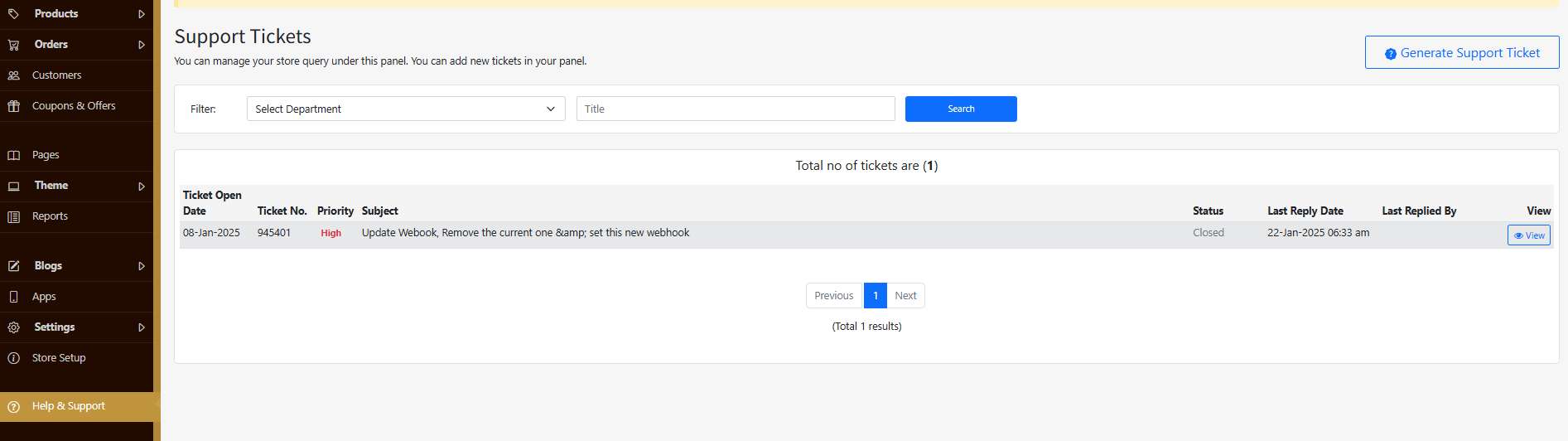The height and width of the screenshot is (441, 1568).
Task: Open Settings menu item
Action: [x=76, y=327]
